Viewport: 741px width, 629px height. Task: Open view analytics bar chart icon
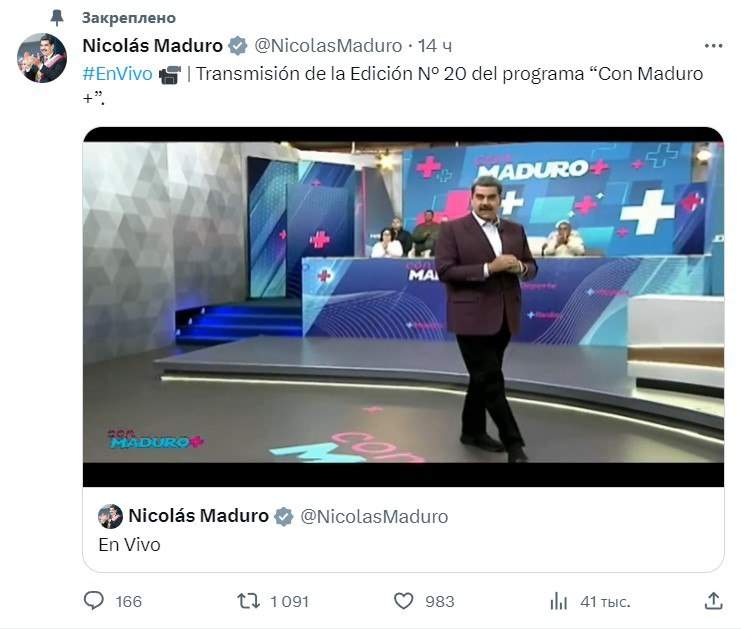pos(559,601)
